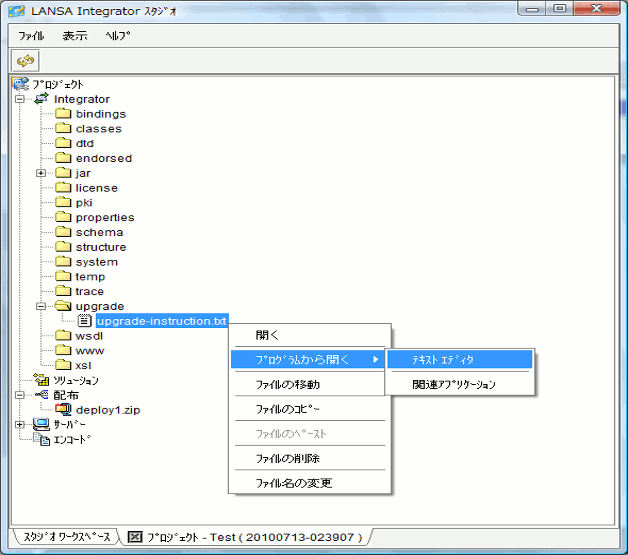Click the trace folder icon
Screen dimensions: 628x555
pyautogui.click(x=63, y=291)
